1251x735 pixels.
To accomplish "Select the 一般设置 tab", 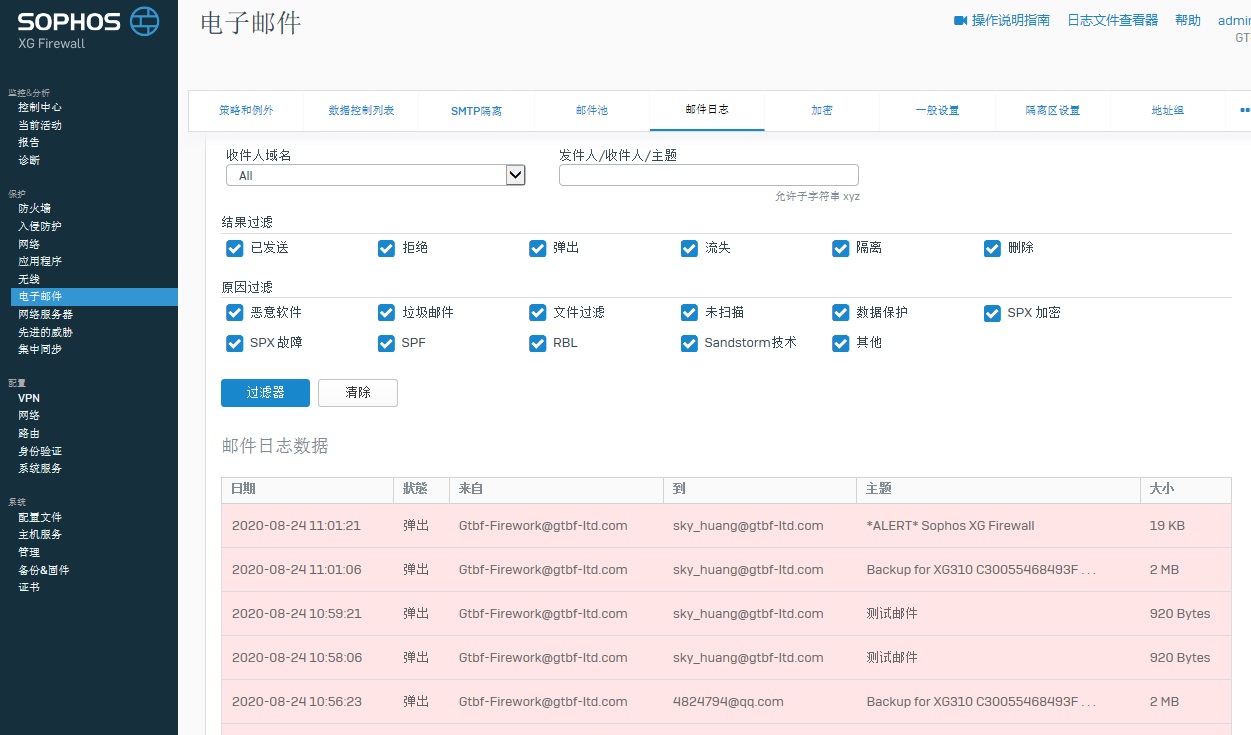I will (937, 111).
